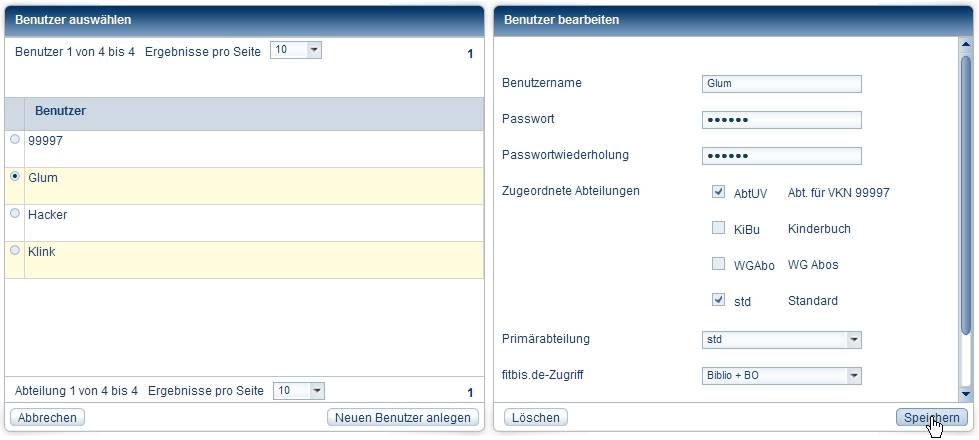The image size is (979, 440).
Task: Uncheck the AbtUV department checkbox
Action: click(x=718, y=192)
